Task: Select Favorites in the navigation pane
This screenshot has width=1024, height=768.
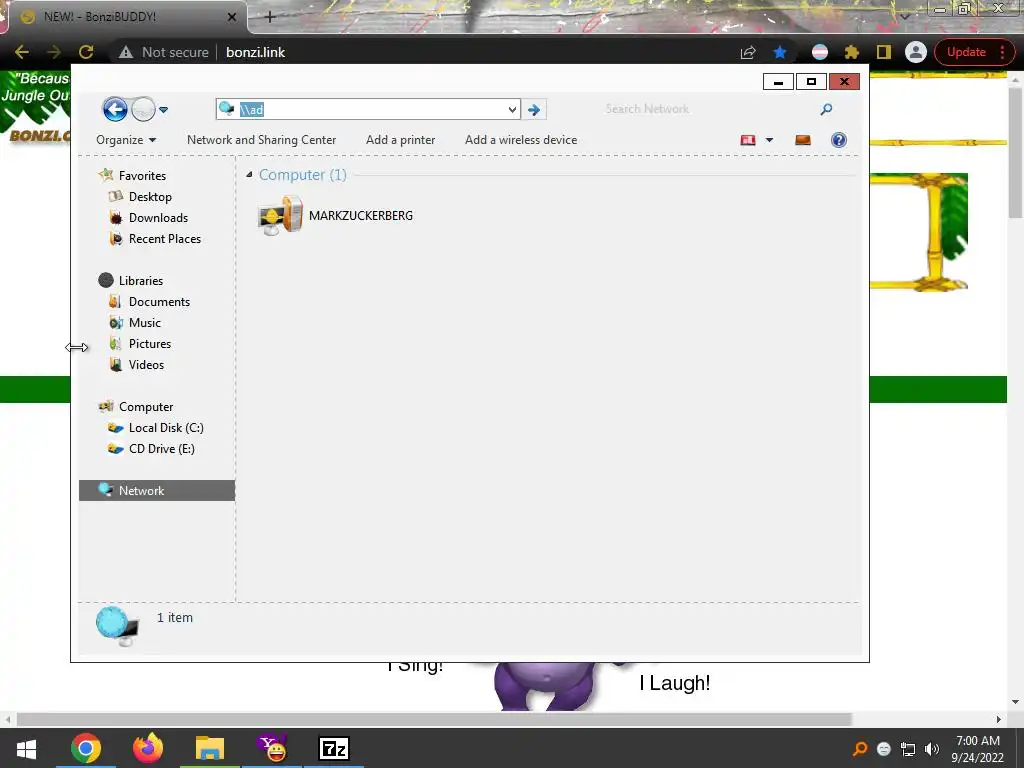Action: coord(142,176)
